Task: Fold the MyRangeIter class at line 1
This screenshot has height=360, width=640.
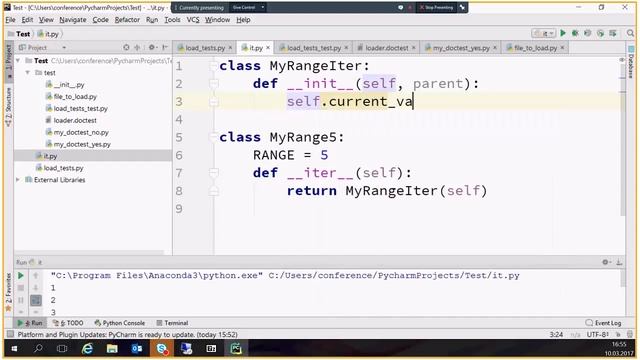Action: point(213,66)
